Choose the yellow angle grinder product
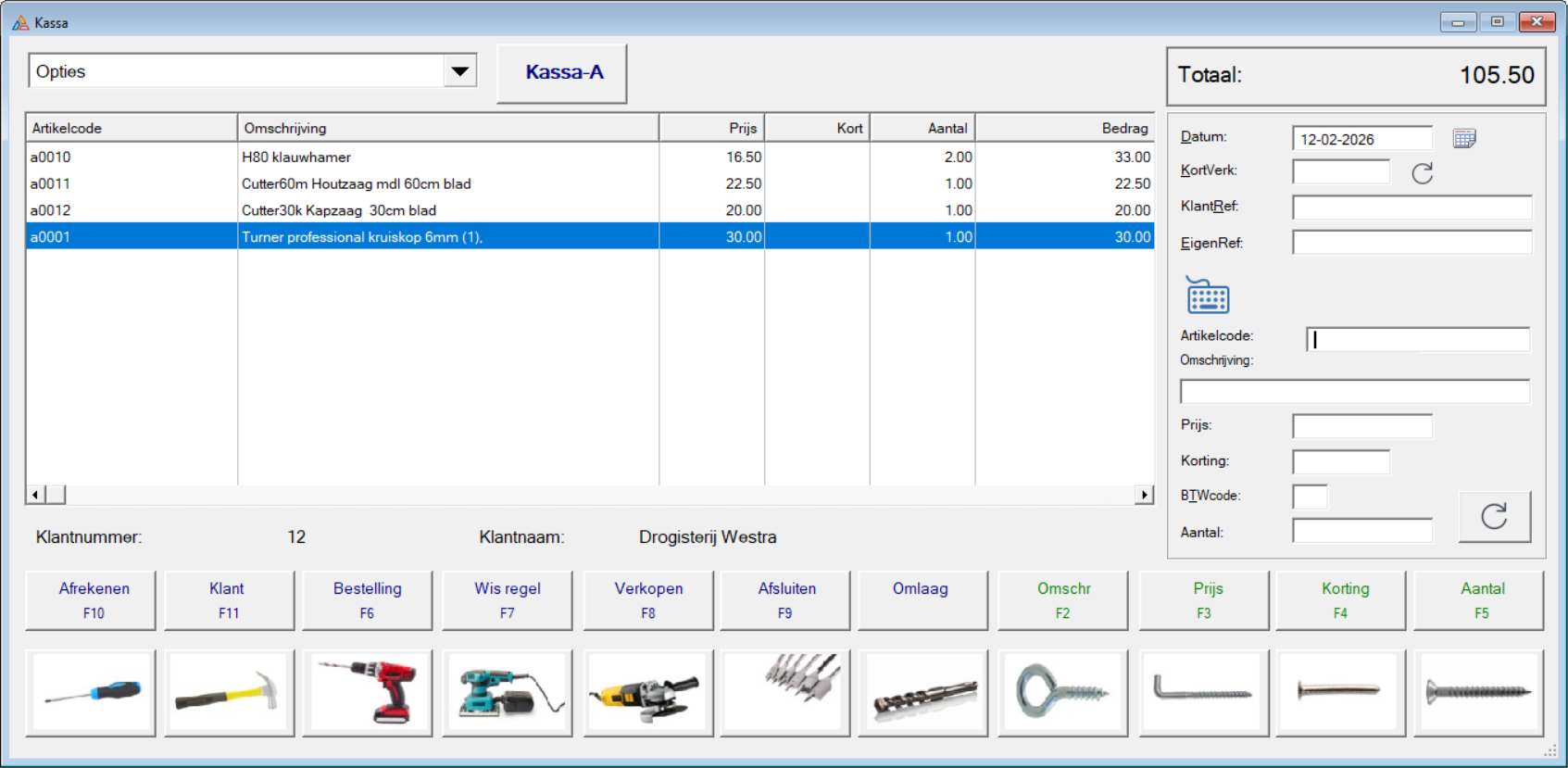Screen dimensions: 1568x768 647,693
